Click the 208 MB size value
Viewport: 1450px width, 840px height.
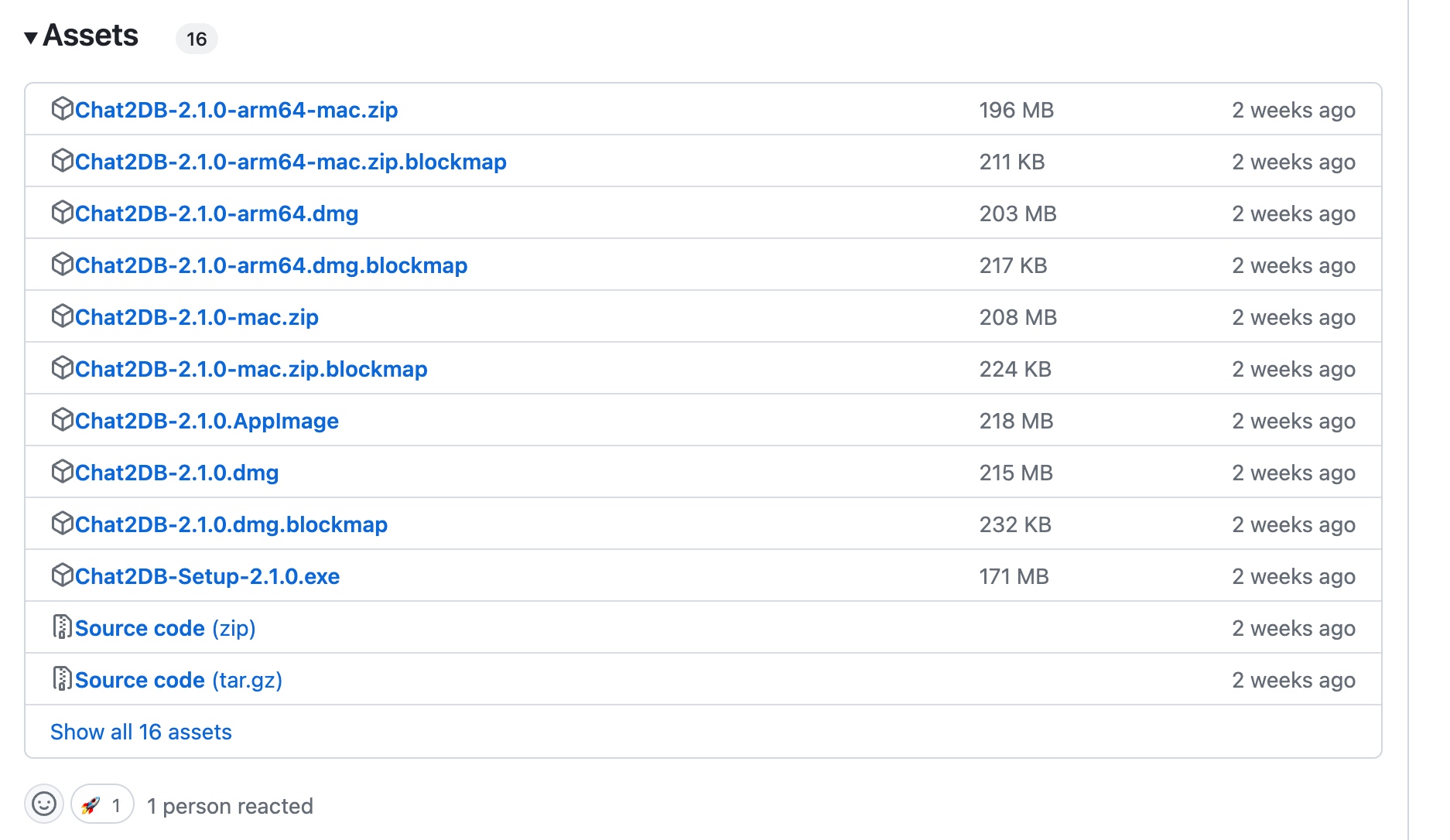pyautogui.click(x=1017, y=317)
